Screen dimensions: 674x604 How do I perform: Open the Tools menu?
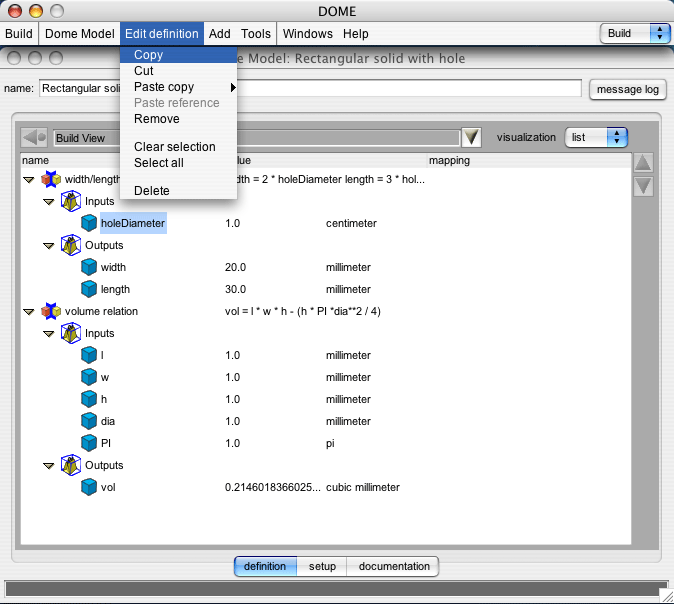pyautogui.click(x=256, y=34)
